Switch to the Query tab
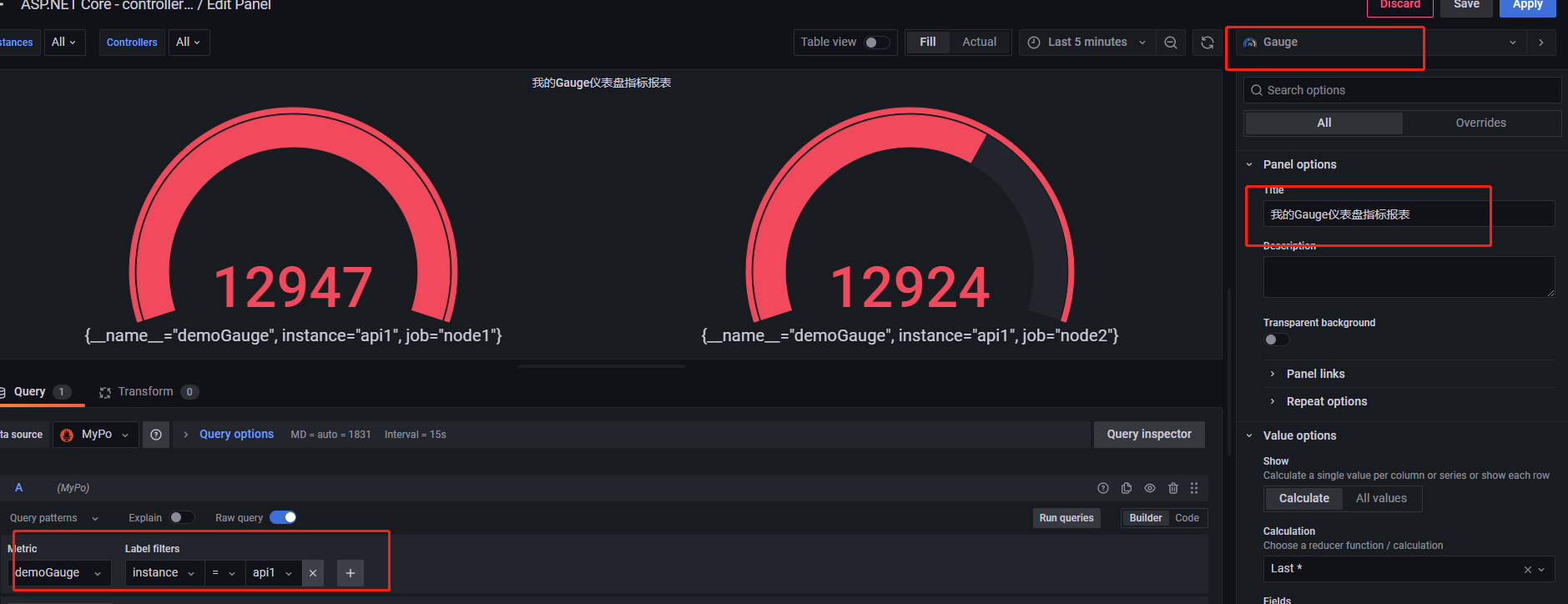Viewport: 1568px width, 604px height. coord(37,392)
